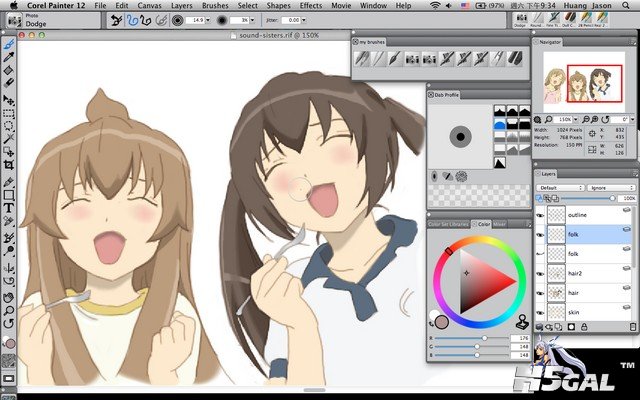Open the Navigator zoom level dropdown

pos(575,120)
